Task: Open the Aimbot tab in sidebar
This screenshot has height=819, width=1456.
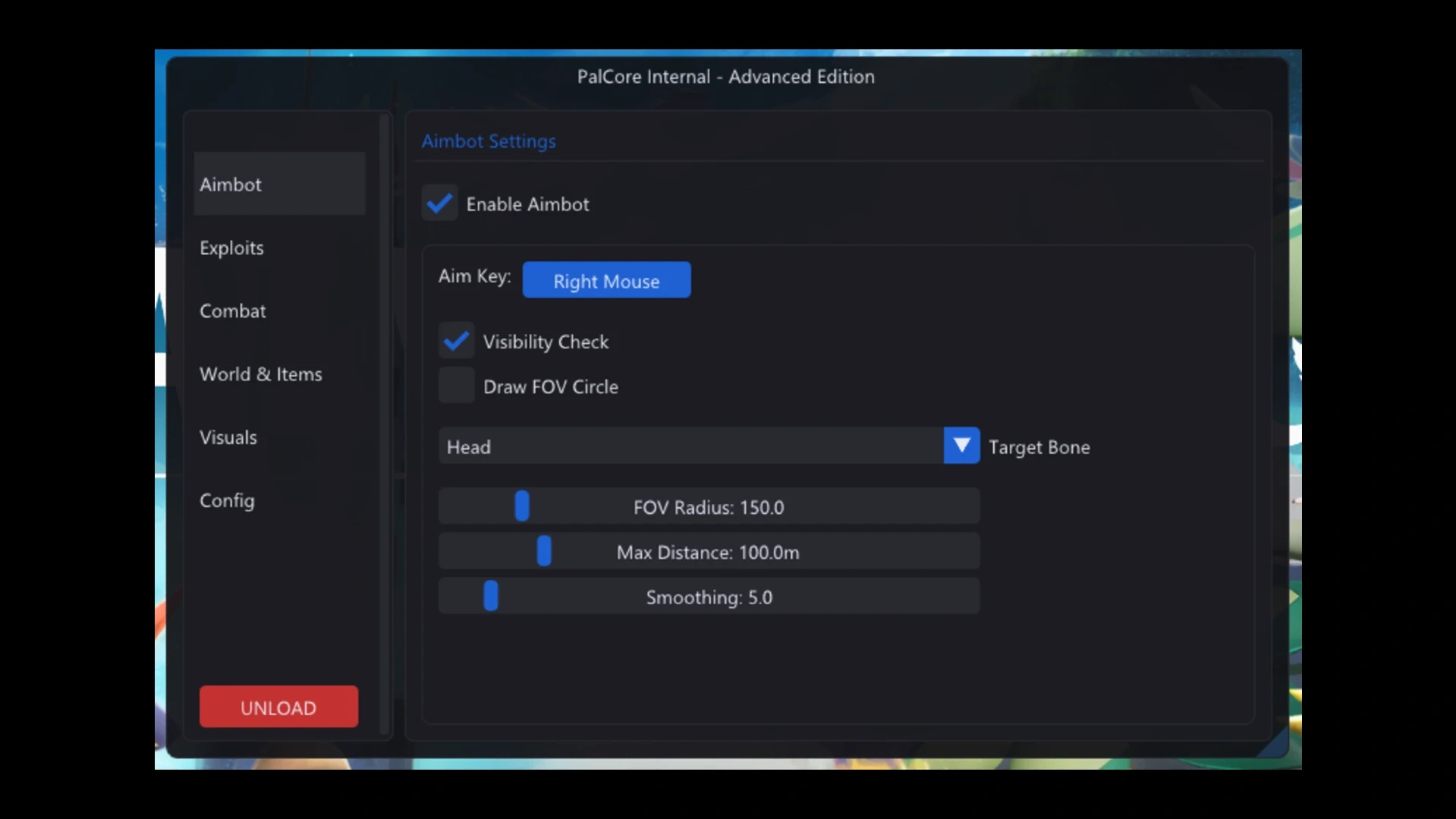Action: pyautogui.click(x=279, y=184)
